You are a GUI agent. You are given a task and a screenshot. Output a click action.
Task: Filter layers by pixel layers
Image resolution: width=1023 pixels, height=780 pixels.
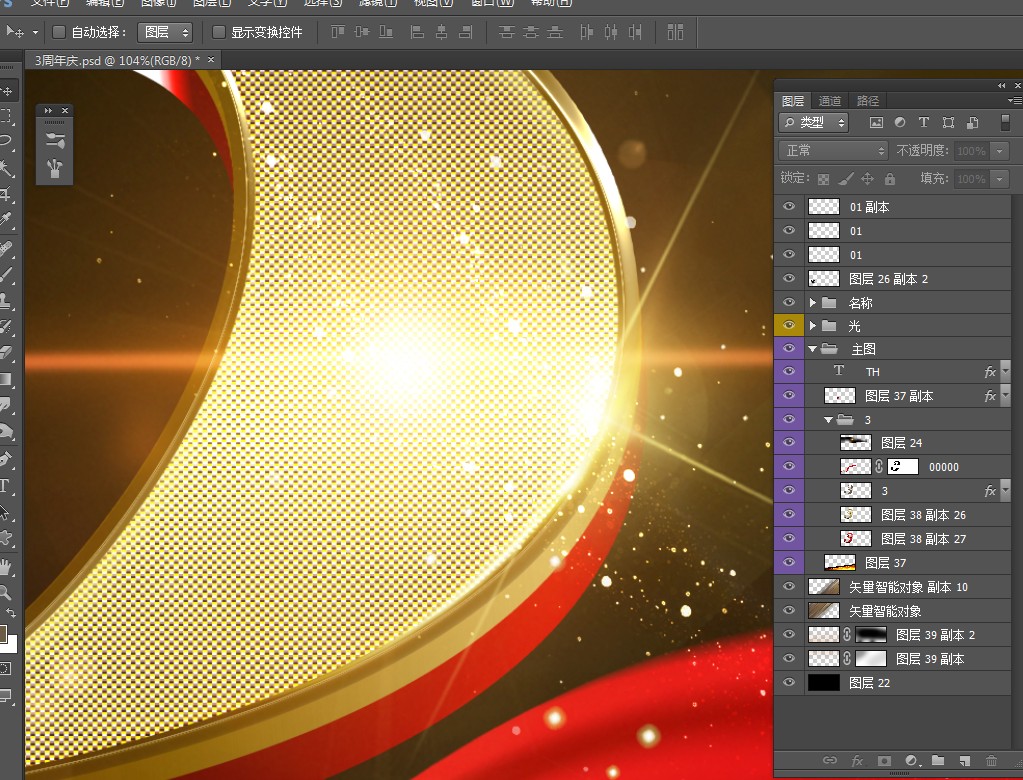(x=876, y=123)
